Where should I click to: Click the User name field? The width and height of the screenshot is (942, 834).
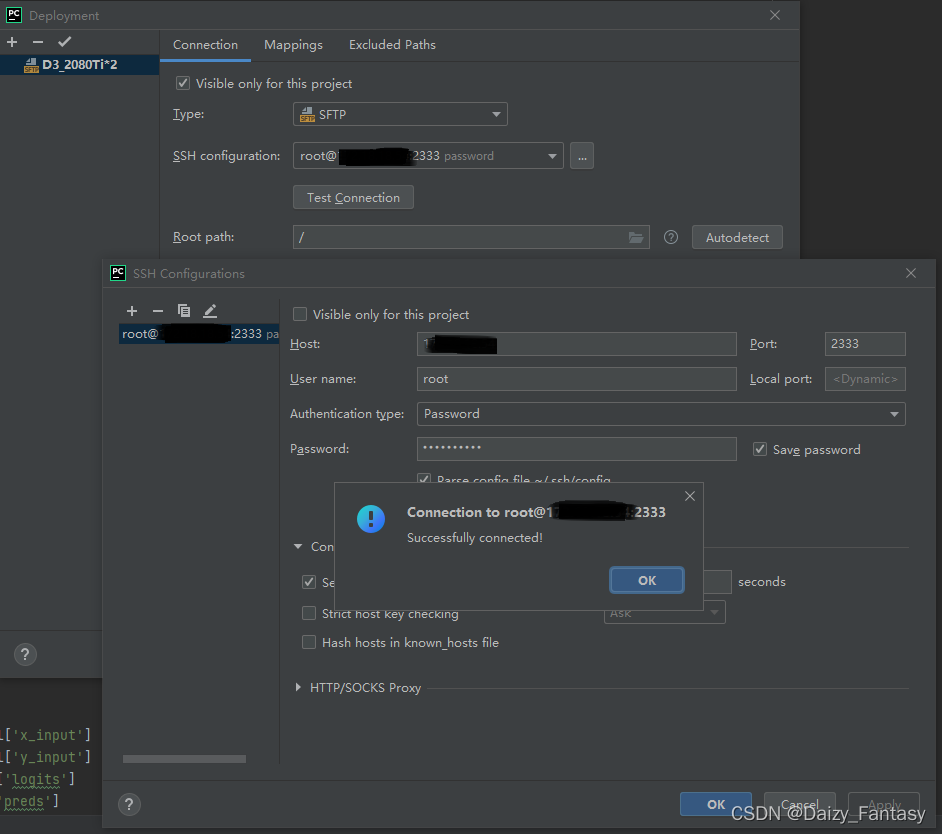click(577, 379)
